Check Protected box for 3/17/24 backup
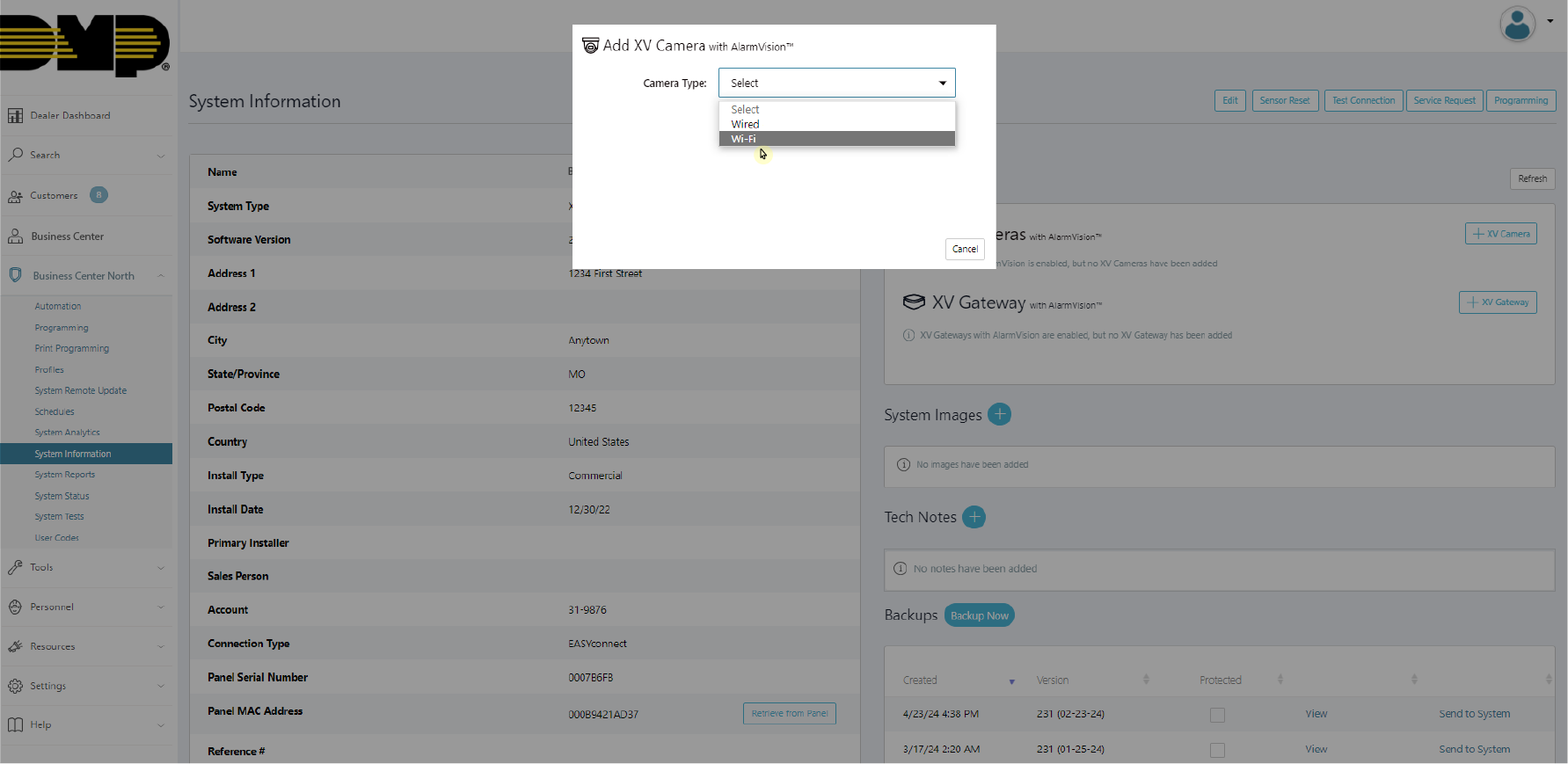 click(x=1217, y=750)
